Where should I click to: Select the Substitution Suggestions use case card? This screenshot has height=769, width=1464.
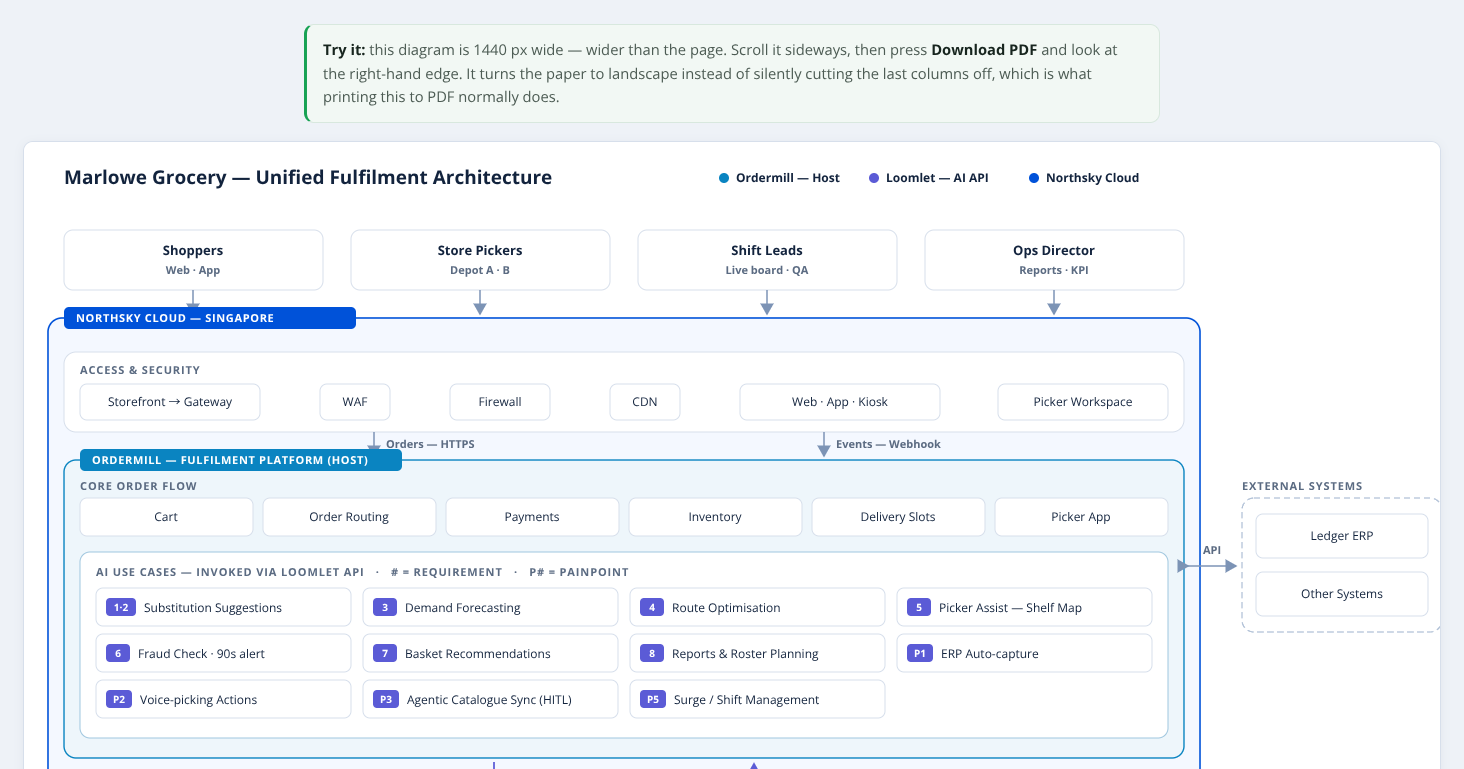coord(224,607)
